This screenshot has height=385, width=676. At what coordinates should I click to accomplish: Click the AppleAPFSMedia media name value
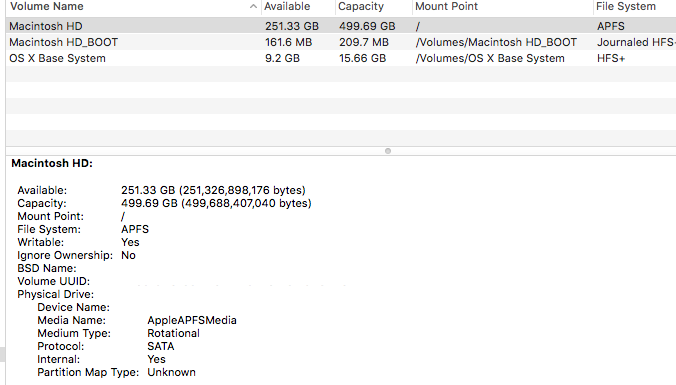(192, 320)
